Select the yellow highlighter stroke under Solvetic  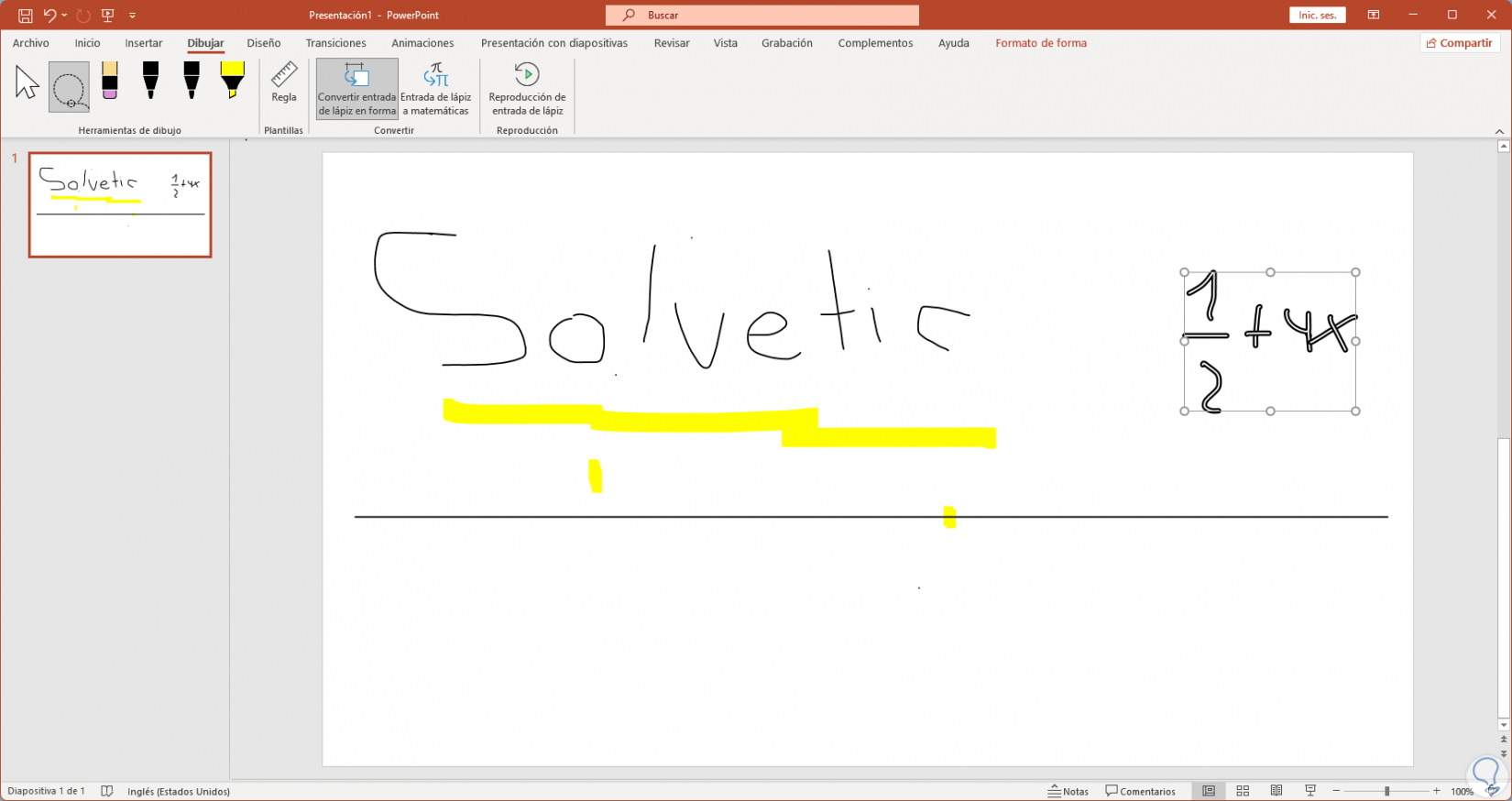tap(719, 423)
